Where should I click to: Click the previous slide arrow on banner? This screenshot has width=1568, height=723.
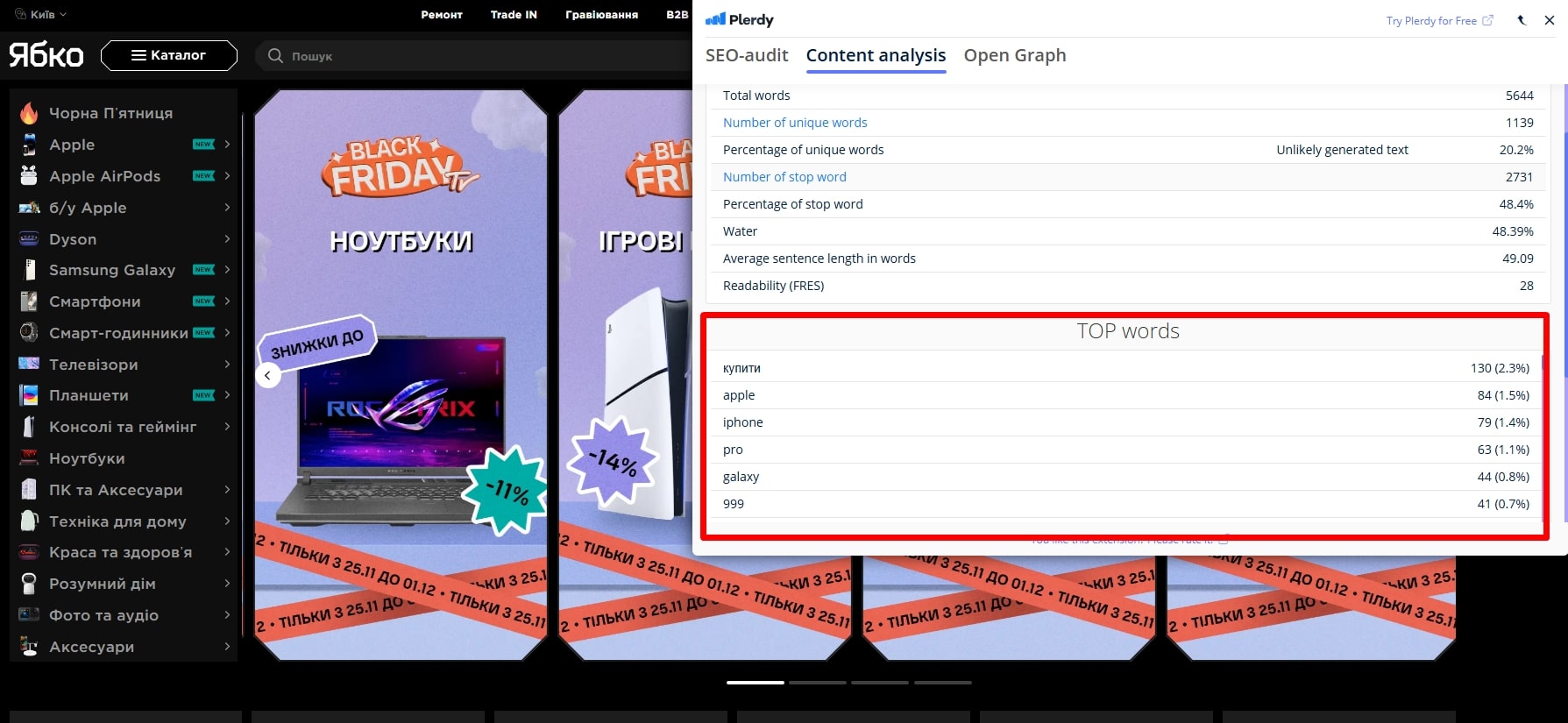tap(267, 375)
